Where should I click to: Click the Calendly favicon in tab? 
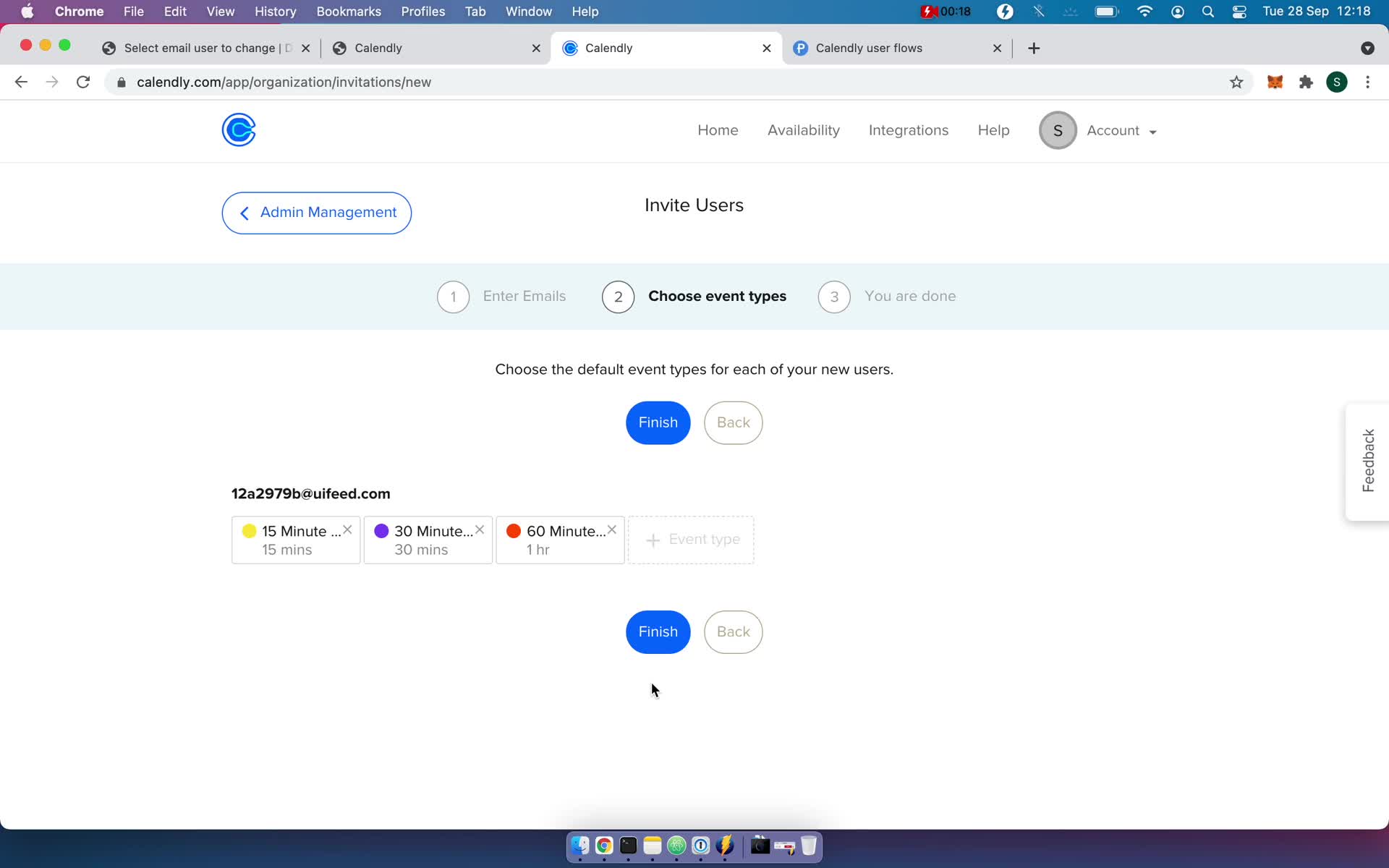coord(570,47)
